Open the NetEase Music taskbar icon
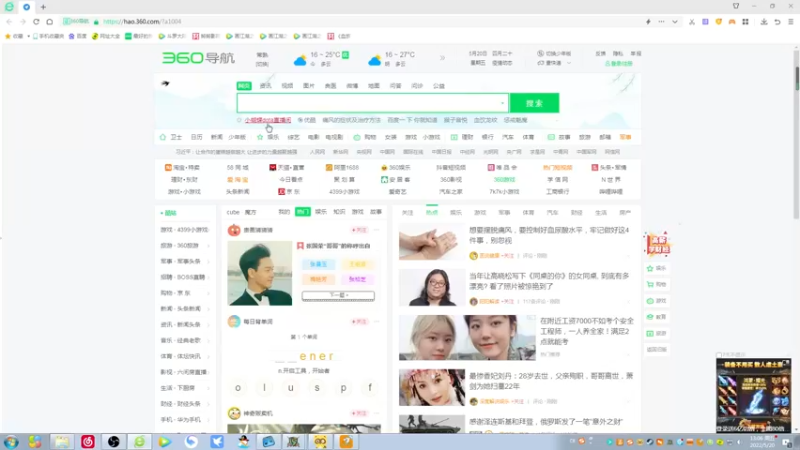This screenshot has height=450, width=800. pyautogui.click(x=88, y=441)
